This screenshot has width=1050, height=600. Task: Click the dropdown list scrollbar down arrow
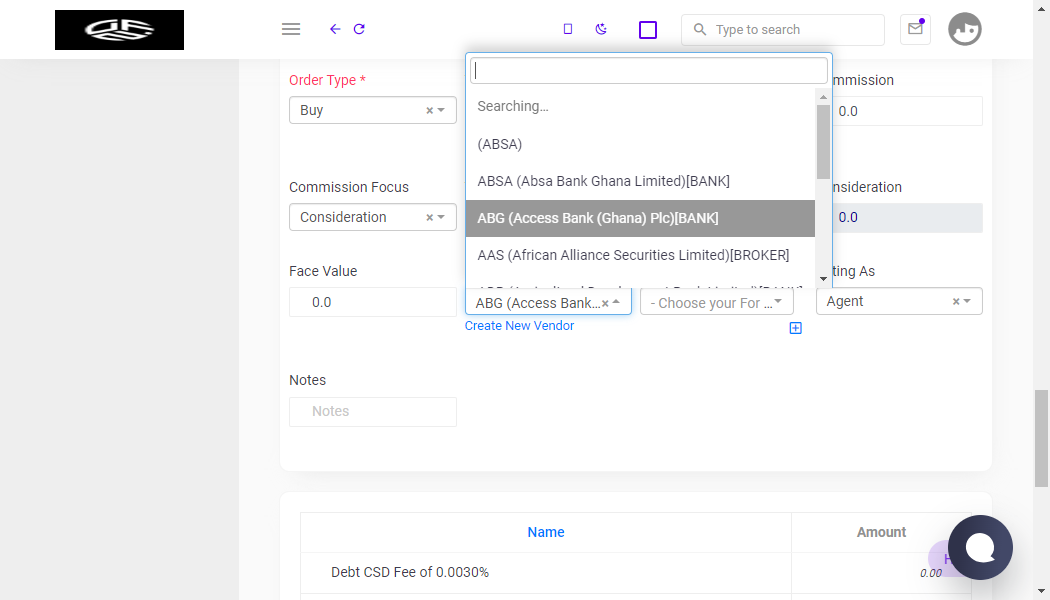[823, 279]
